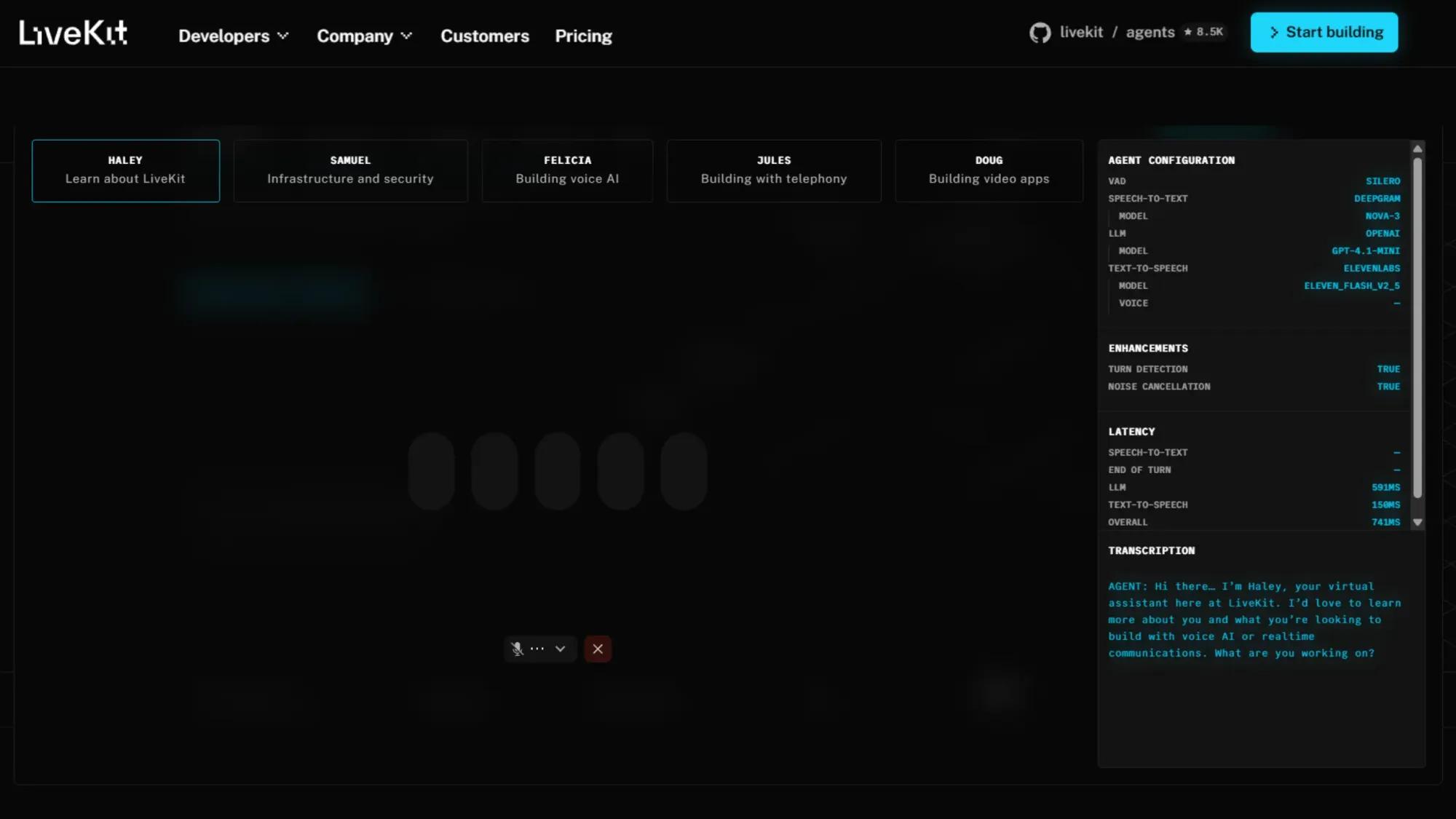Click the chevron icon inside Start building button
The height and width of the screenshot is (819, 1456).
1273,32
